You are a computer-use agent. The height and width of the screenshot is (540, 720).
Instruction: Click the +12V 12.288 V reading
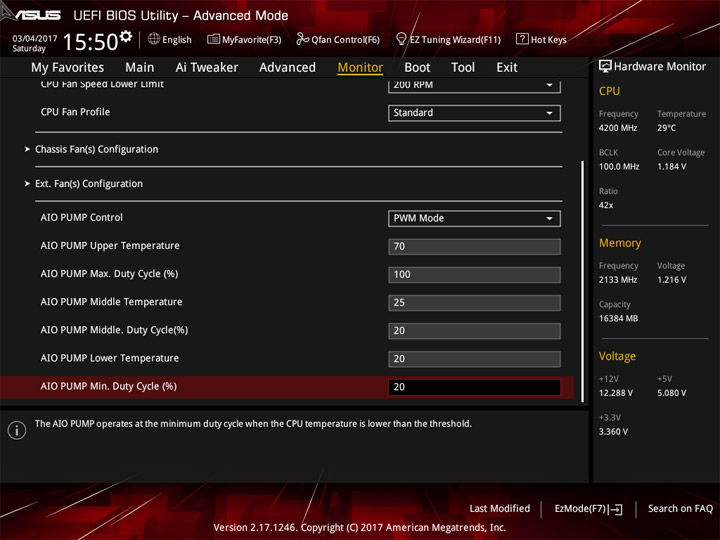(x=616, y=393)
